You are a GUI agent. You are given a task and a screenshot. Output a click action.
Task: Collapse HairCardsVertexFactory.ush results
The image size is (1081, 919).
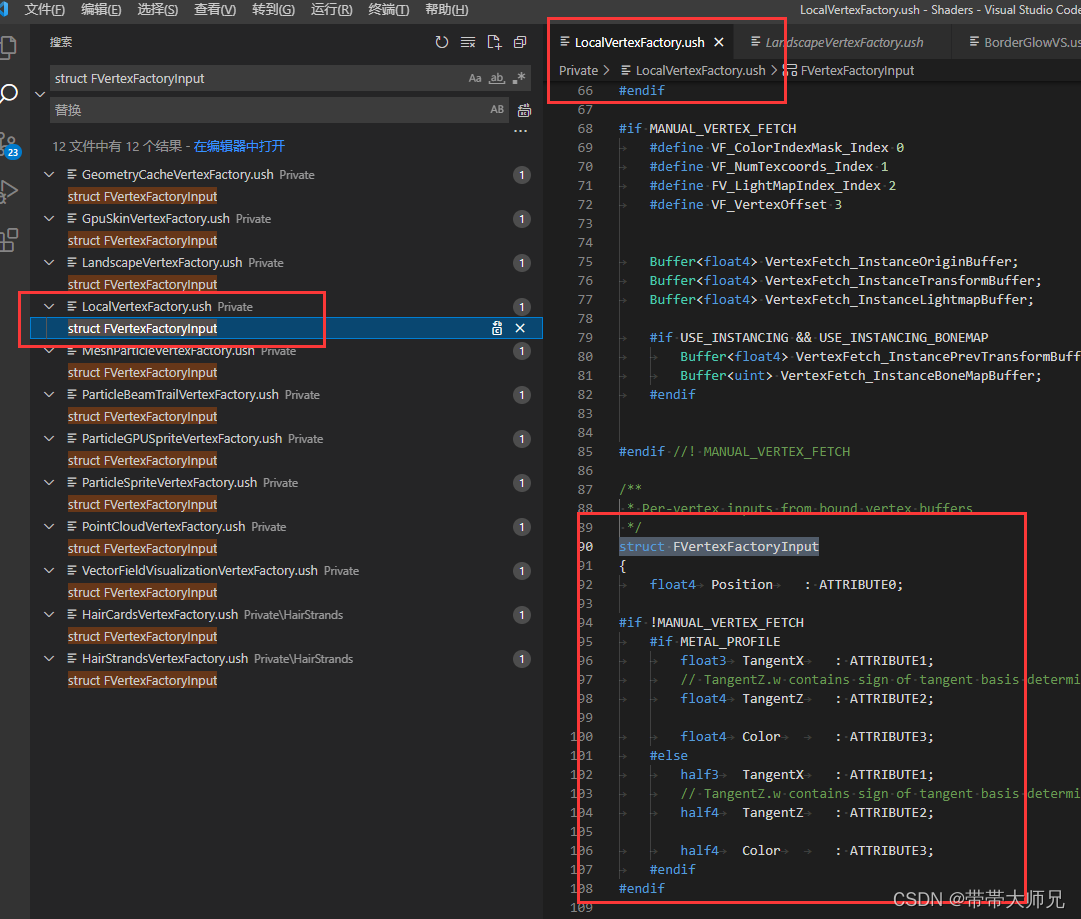click(49, 614)
